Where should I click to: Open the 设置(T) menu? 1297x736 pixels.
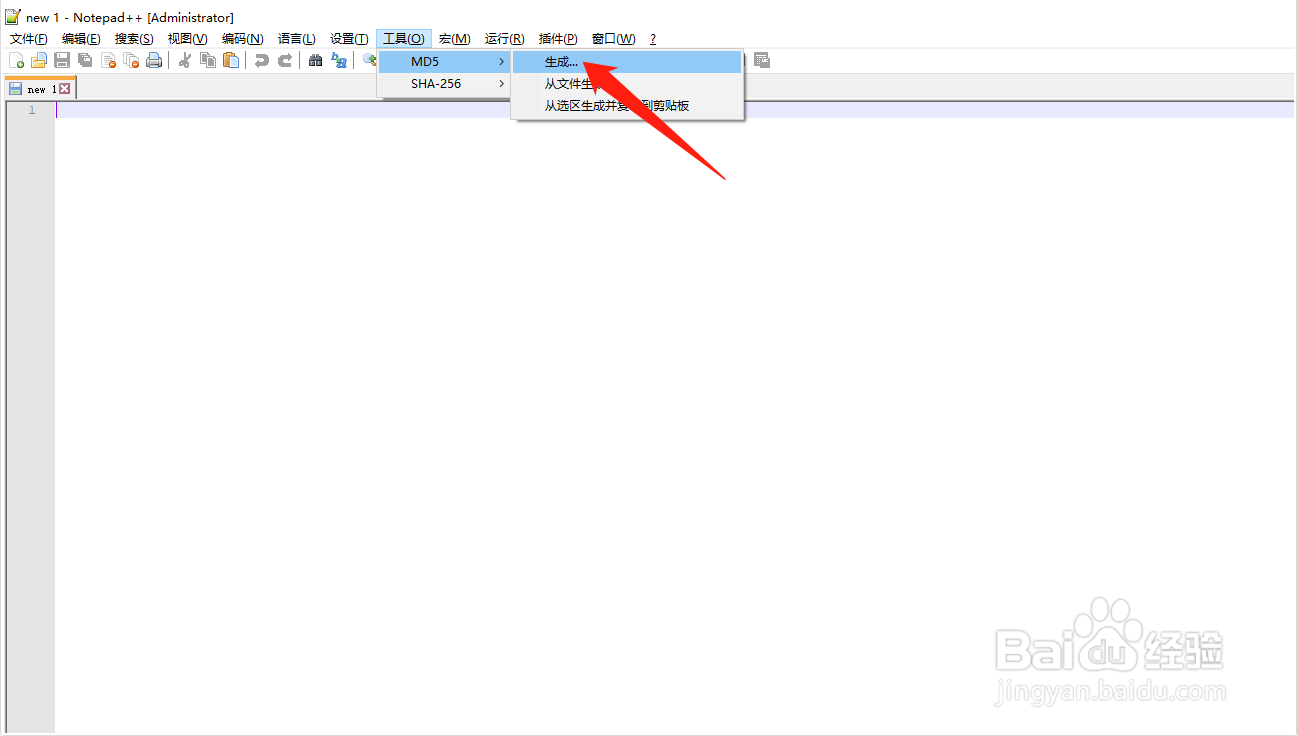(x=349, y=39)
